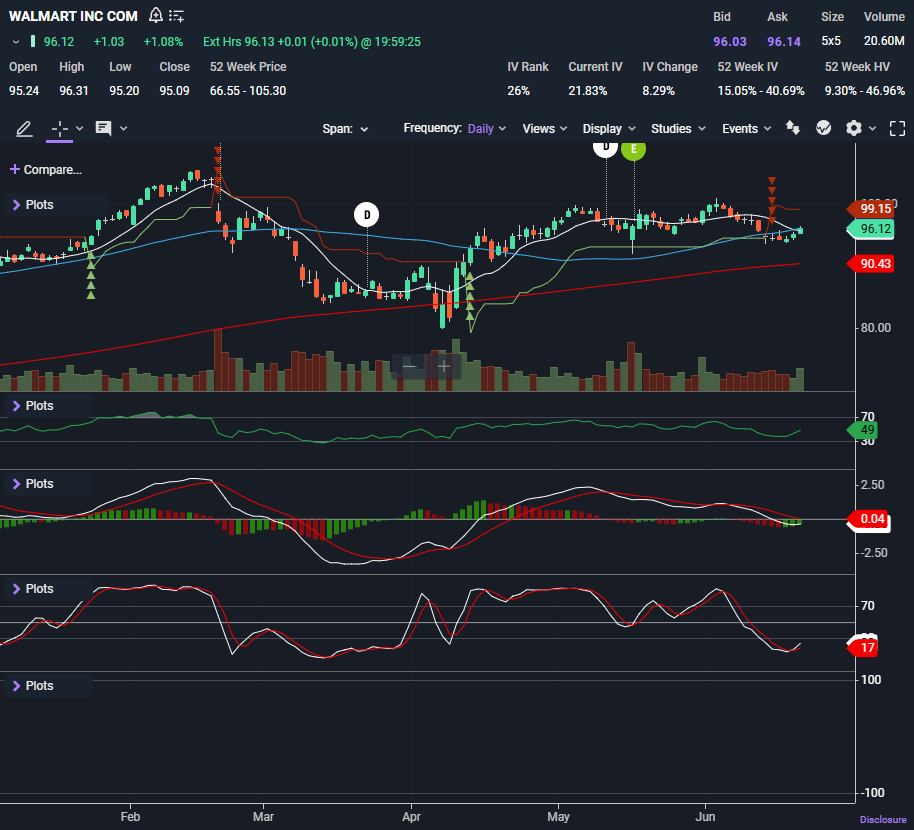Open the Events menu
The height and width of the screenshot is (830, 914).
click(746, 129)
